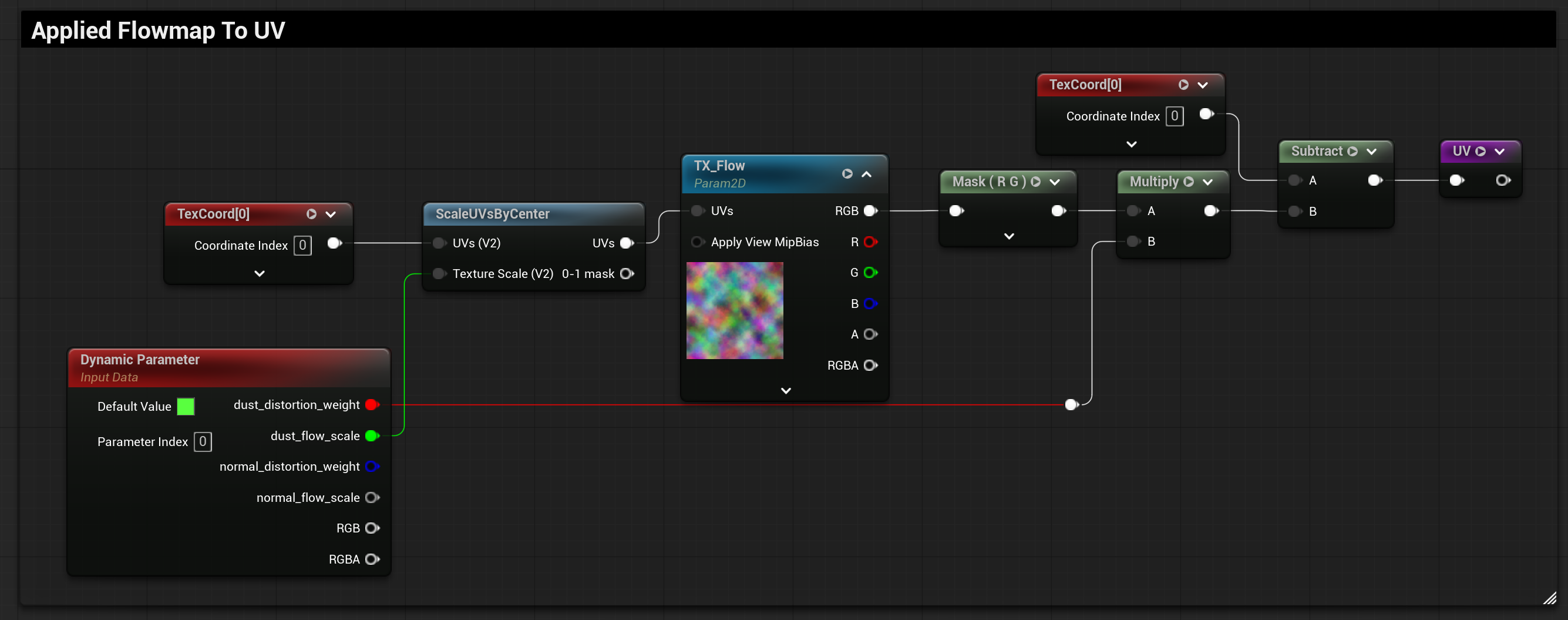This screenshot has height=620, width=1568.
Task: Expand the left TexCoord[0] node bottom chevron
Action: coord(260,273)
